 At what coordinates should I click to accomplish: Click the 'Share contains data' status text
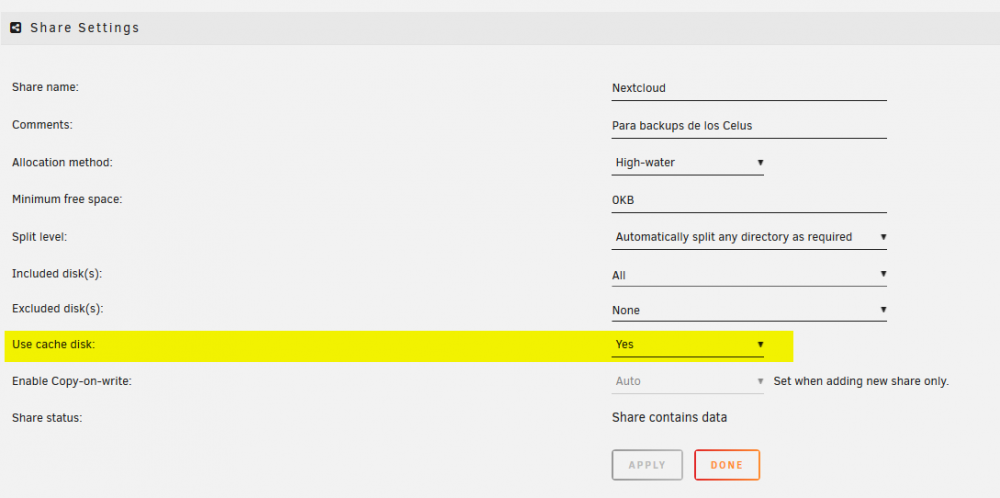point(670,418)
